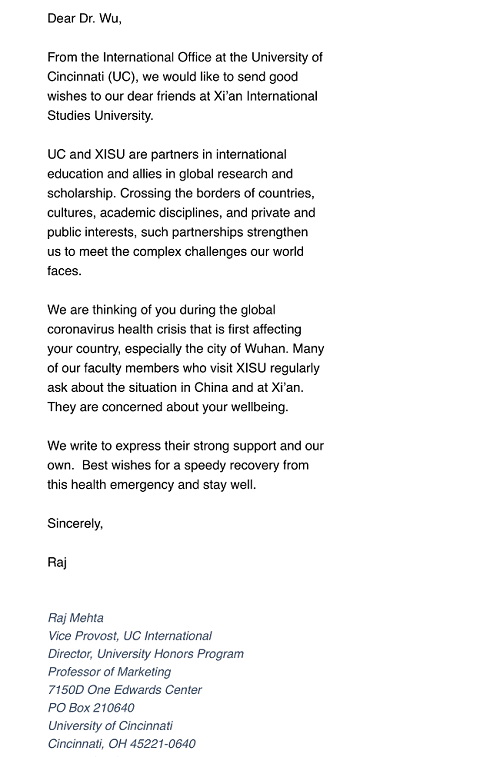Click 'Xi'an International' in the first paragraph

point(265,96)
